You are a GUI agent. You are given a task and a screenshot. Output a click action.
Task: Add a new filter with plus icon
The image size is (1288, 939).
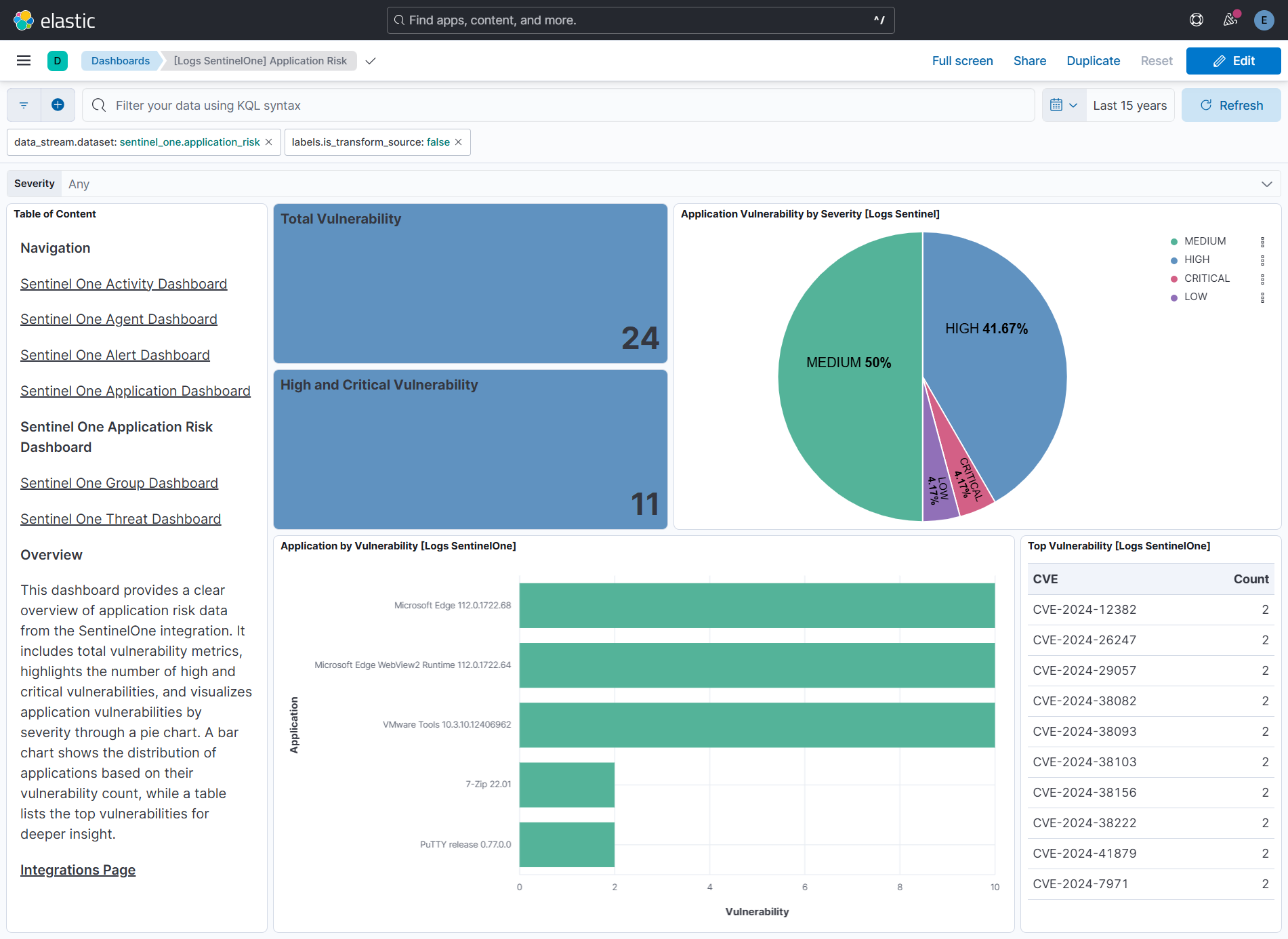click(x=58, y=105)
